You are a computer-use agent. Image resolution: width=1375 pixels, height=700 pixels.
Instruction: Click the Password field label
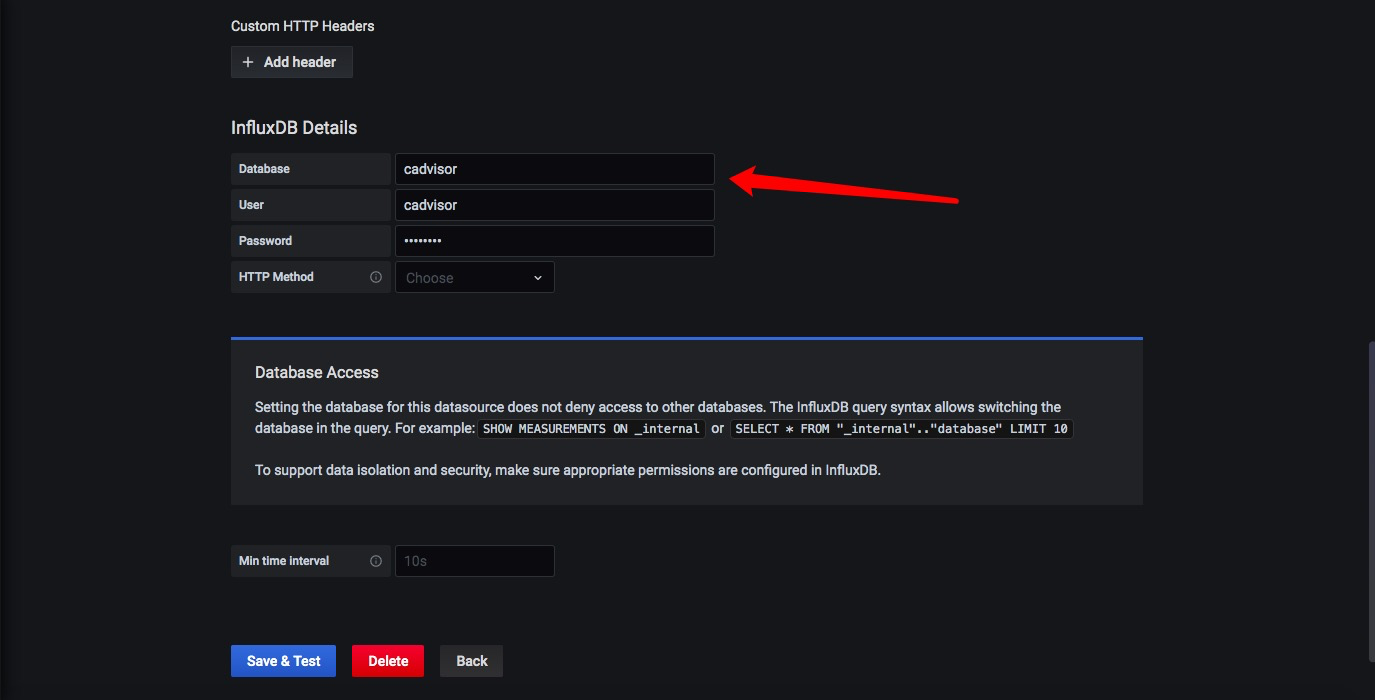point(265,241)
